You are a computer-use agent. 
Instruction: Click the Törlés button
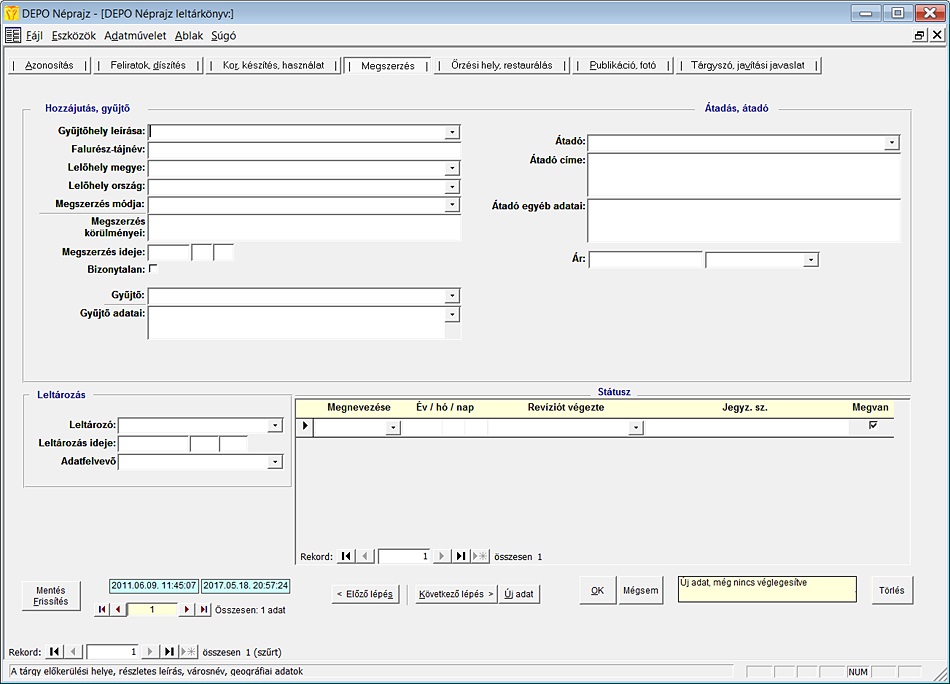click(x=891, y=590)
